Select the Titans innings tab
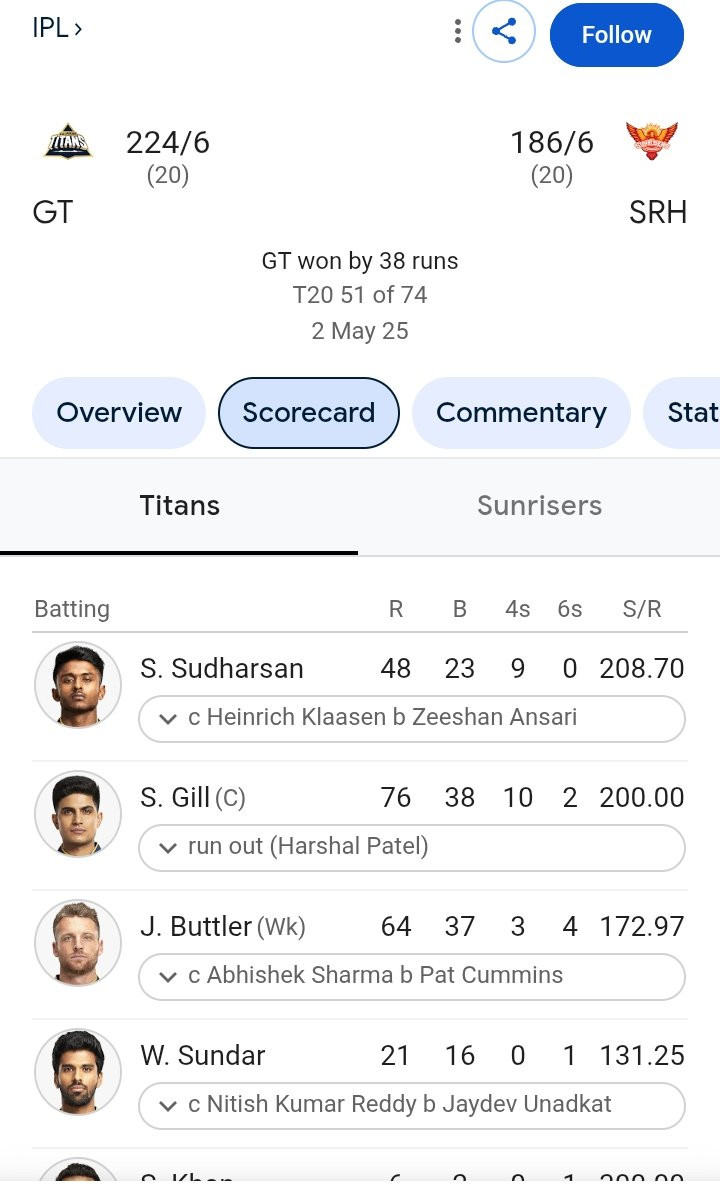Image resolution: width=720 pixels, height=1185 pixels. (179, 506)
